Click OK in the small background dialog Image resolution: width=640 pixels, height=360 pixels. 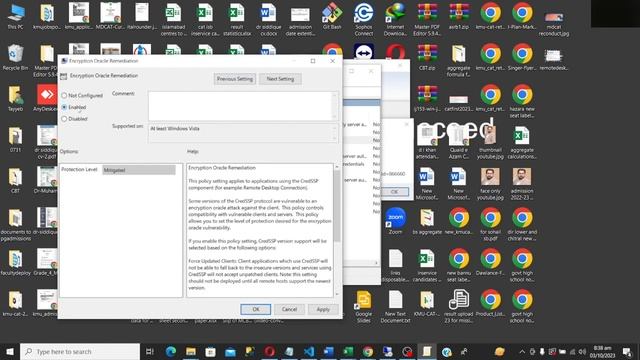click(x=394, y=192)
